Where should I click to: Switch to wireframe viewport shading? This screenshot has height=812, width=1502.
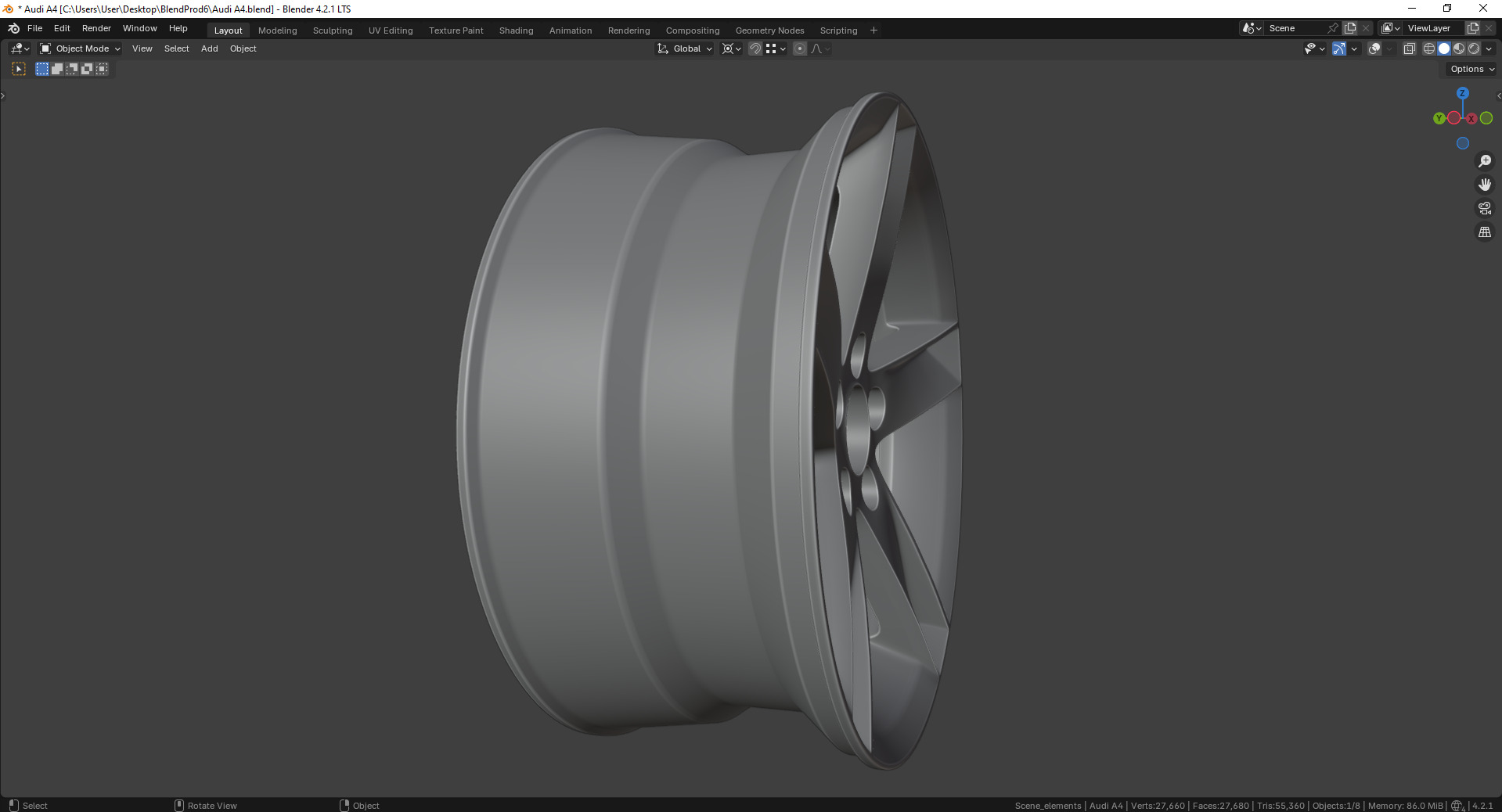click(x=1429, y=49)
